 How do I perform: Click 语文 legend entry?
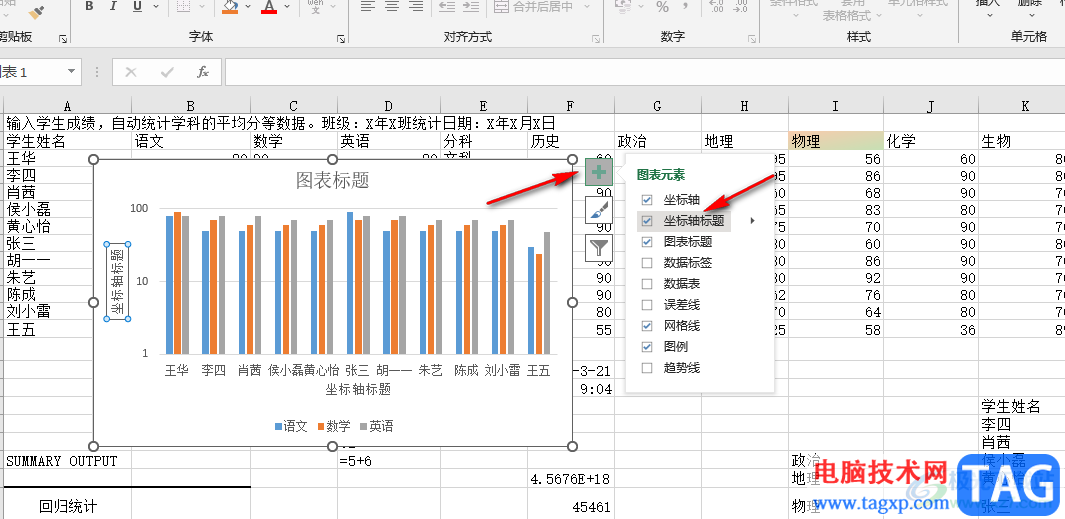tap(291, 427)
